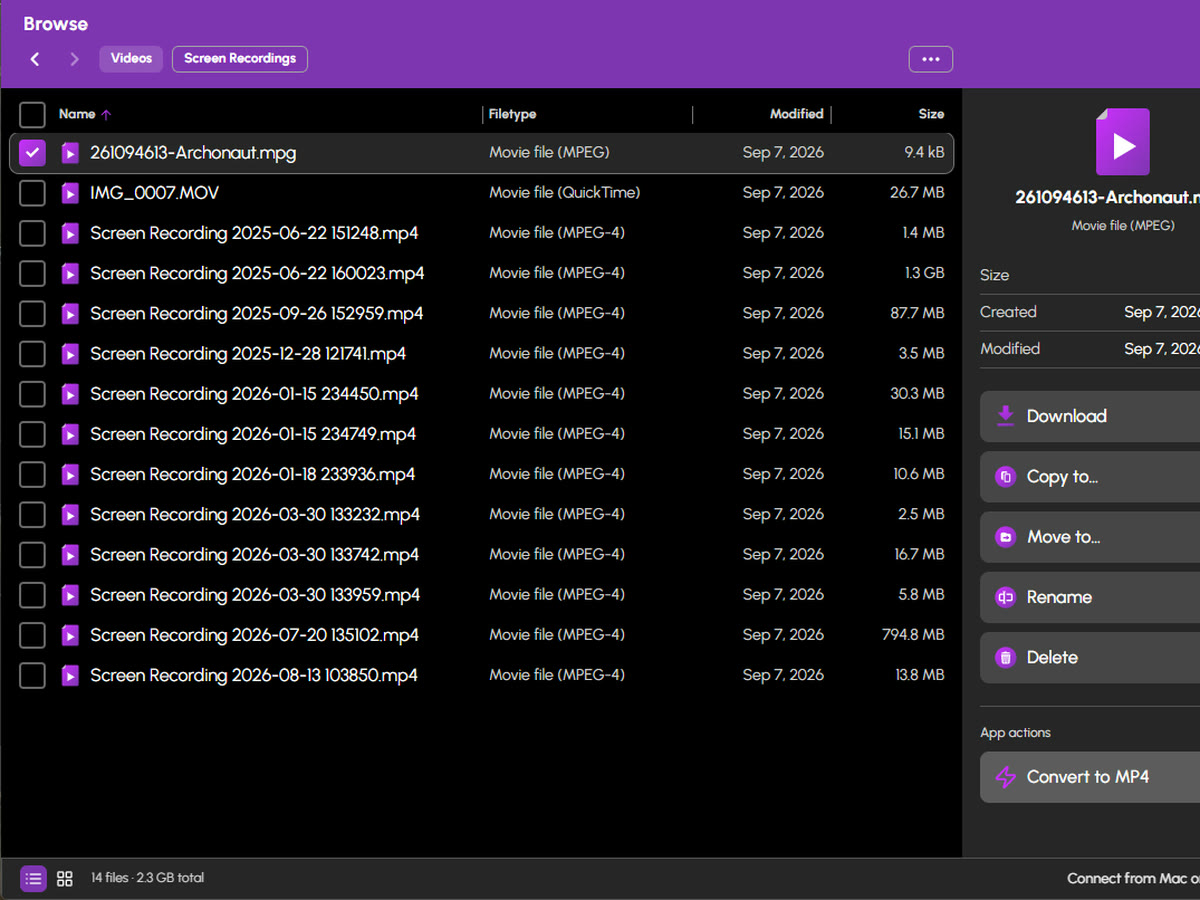Click the file icon for Screen Recording 2026-07-20 135102.mp4
This screenshot has width=1200, height=900.
point(70,635)
